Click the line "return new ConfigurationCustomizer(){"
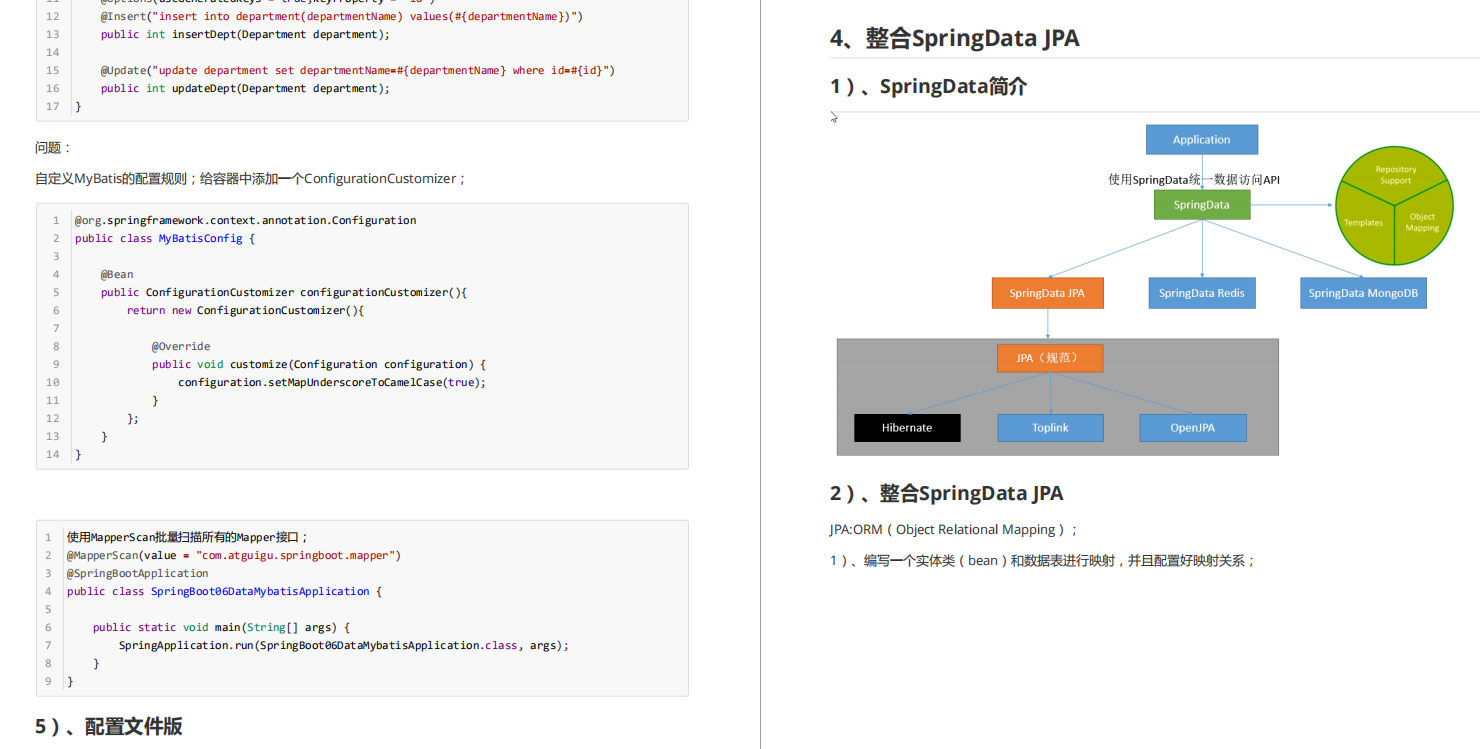 [x=246, y=310]
